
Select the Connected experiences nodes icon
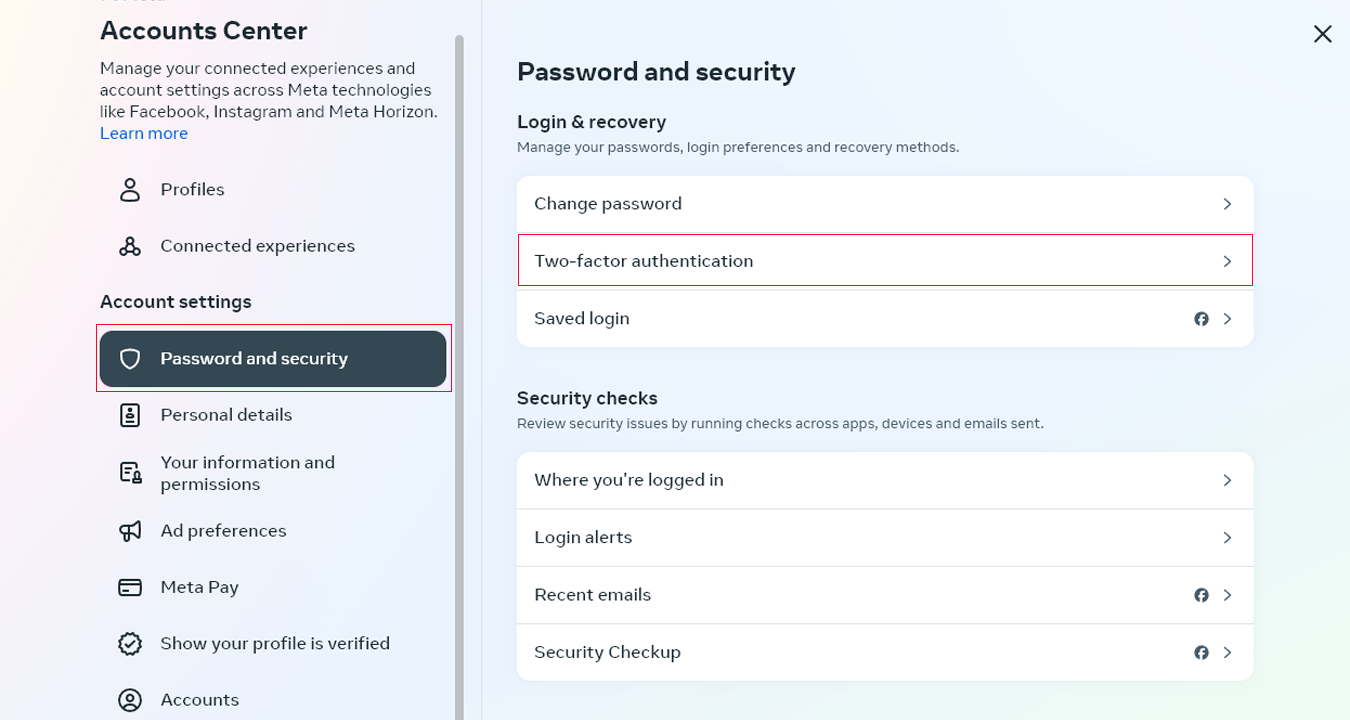130,246
